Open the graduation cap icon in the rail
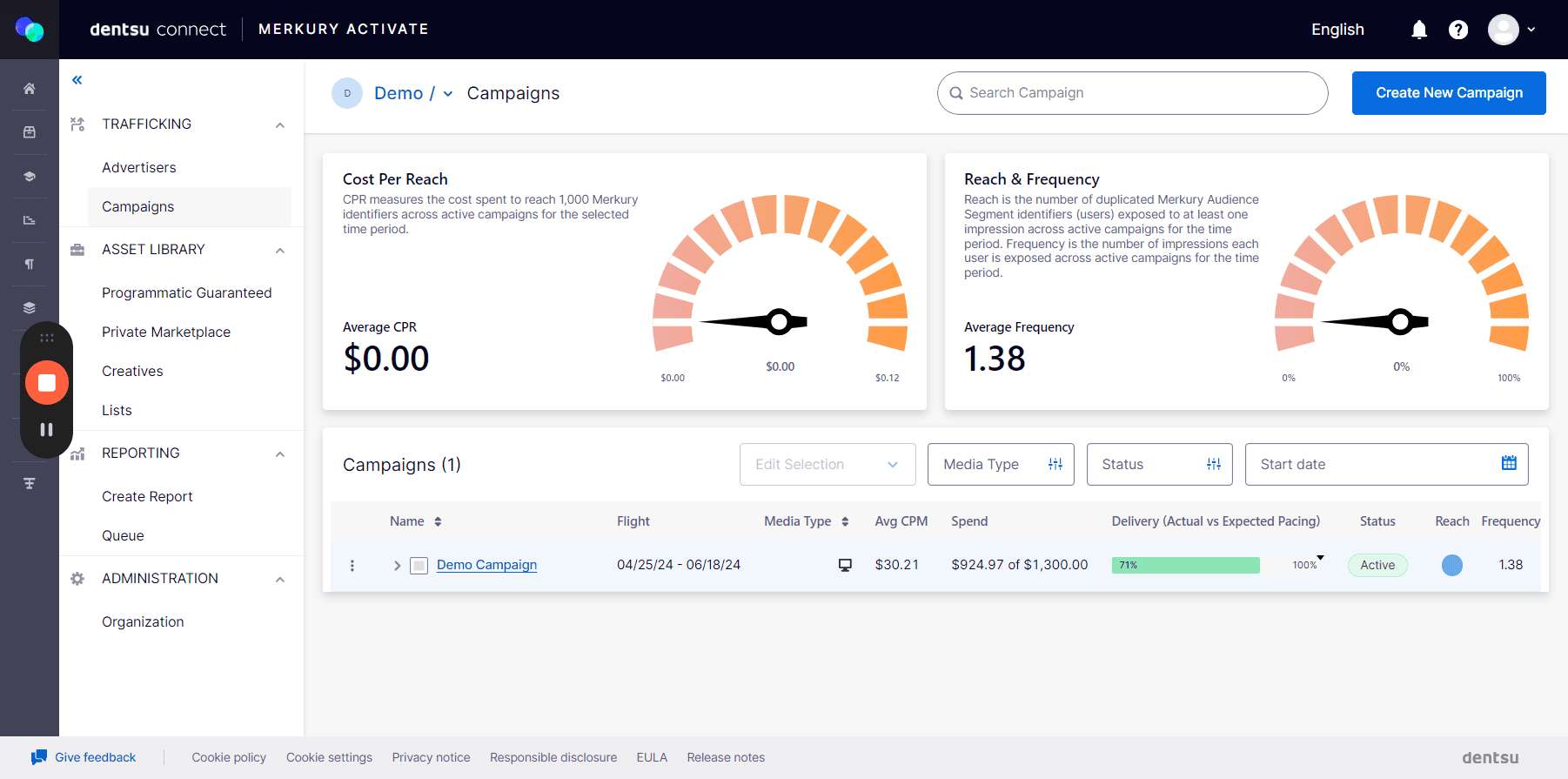 tap(30, 177)
